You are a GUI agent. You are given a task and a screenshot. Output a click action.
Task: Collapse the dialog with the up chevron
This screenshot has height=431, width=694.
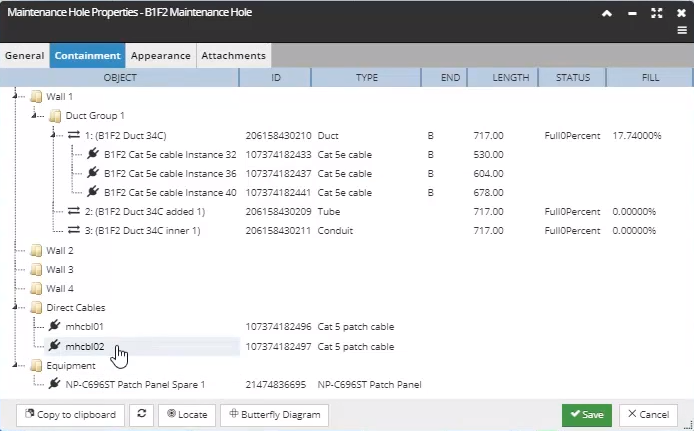[607, 13]
